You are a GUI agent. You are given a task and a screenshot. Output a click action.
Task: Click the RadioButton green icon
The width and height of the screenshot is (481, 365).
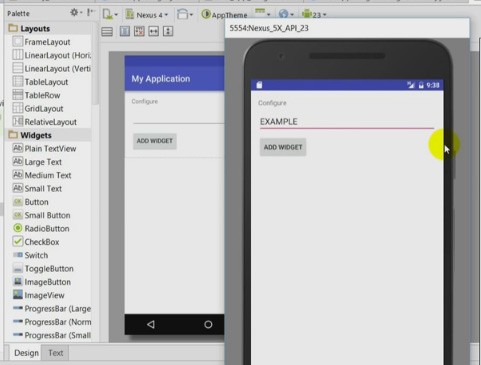click(17, 228)
